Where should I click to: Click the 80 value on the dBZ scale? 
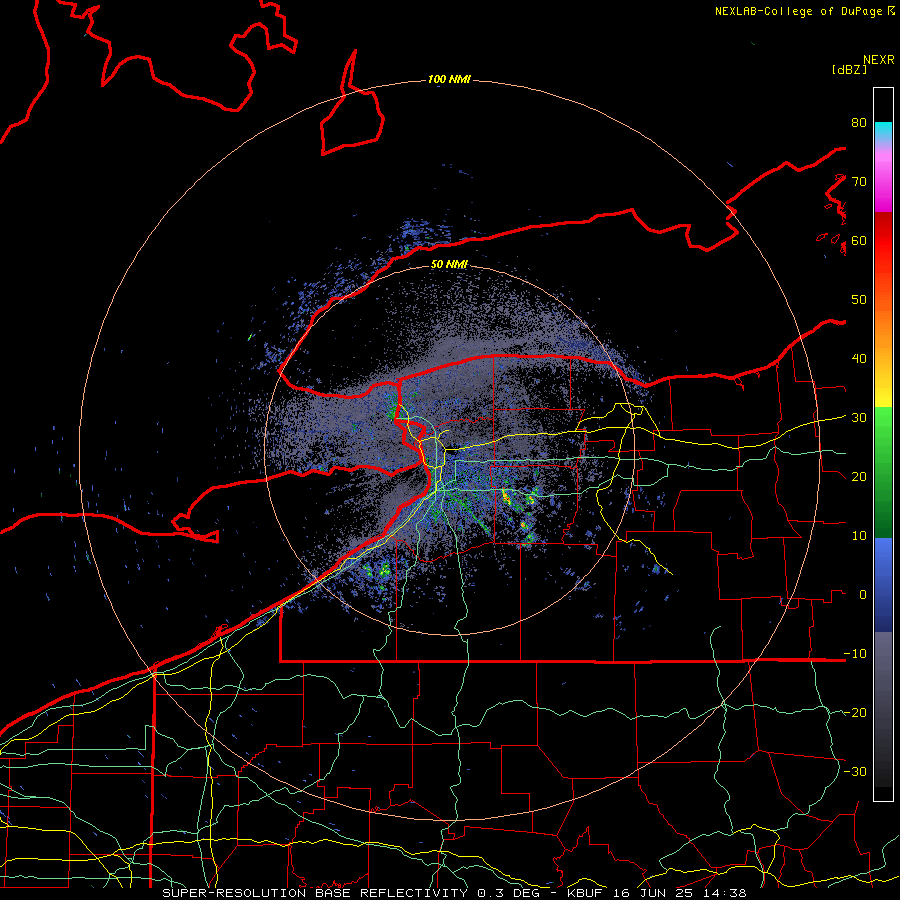859,123
